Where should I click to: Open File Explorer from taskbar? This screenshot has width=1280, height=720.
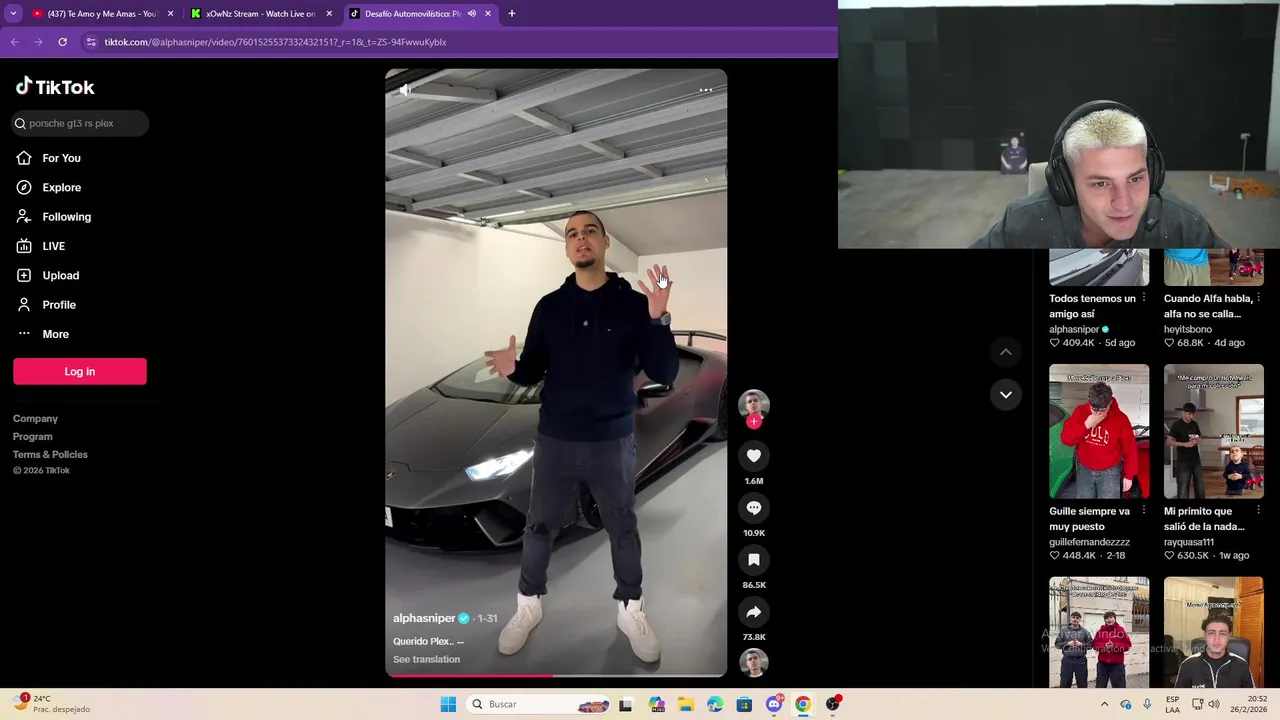point(686,704)
